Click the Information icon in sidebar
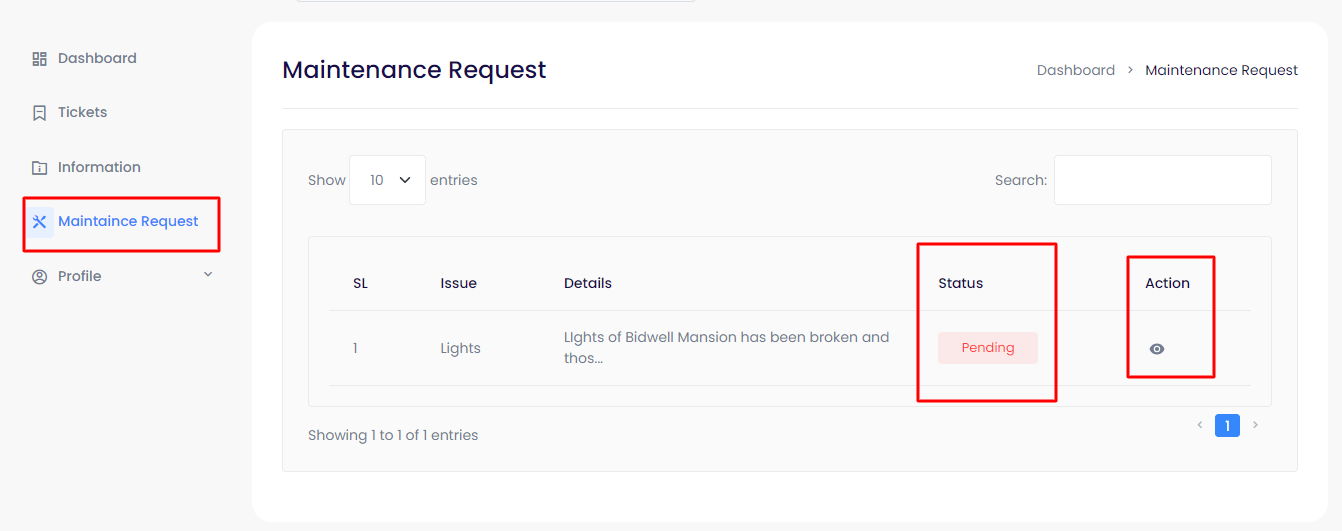 point(40,167)
